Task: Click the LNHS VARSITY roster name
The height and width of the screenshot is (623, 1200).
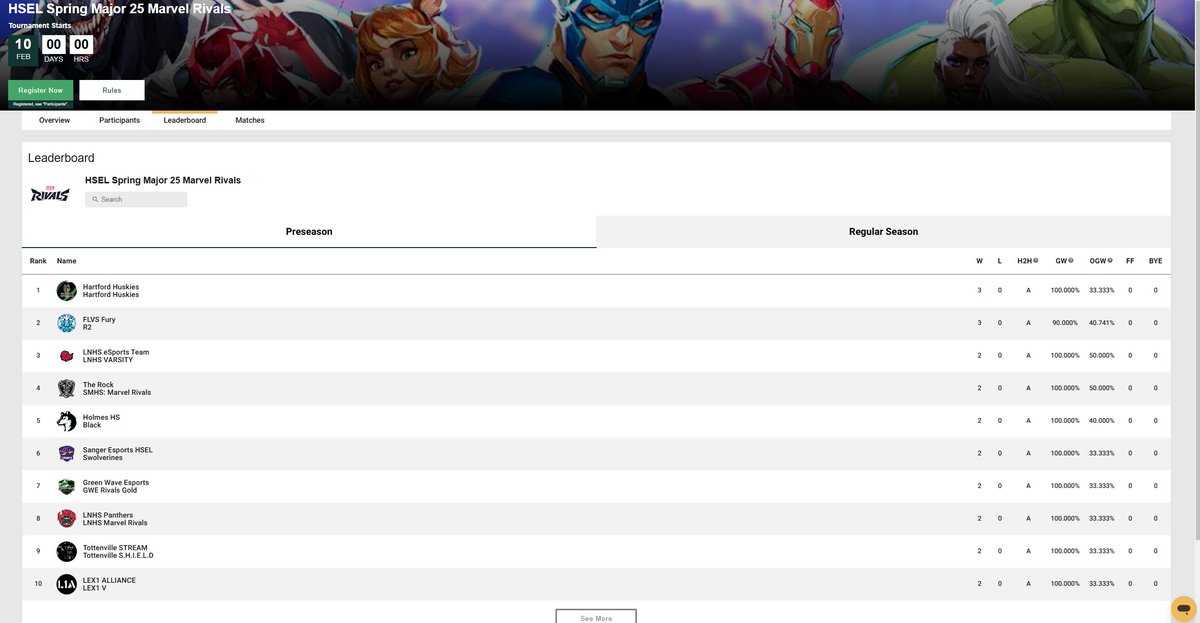Action: click(108, 360)
